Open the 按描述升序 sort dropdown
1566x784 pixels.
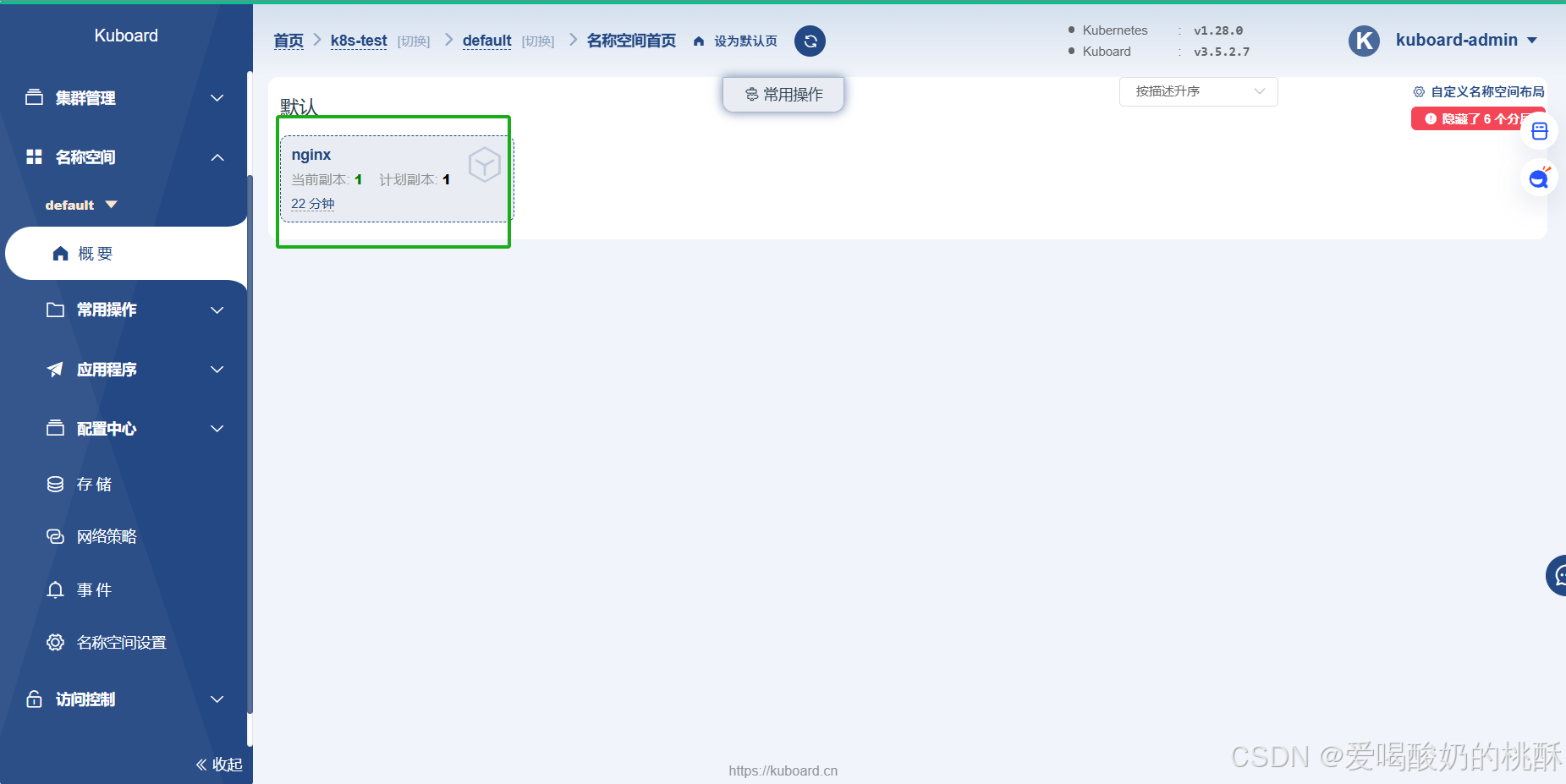click(x=1198, y=91)
